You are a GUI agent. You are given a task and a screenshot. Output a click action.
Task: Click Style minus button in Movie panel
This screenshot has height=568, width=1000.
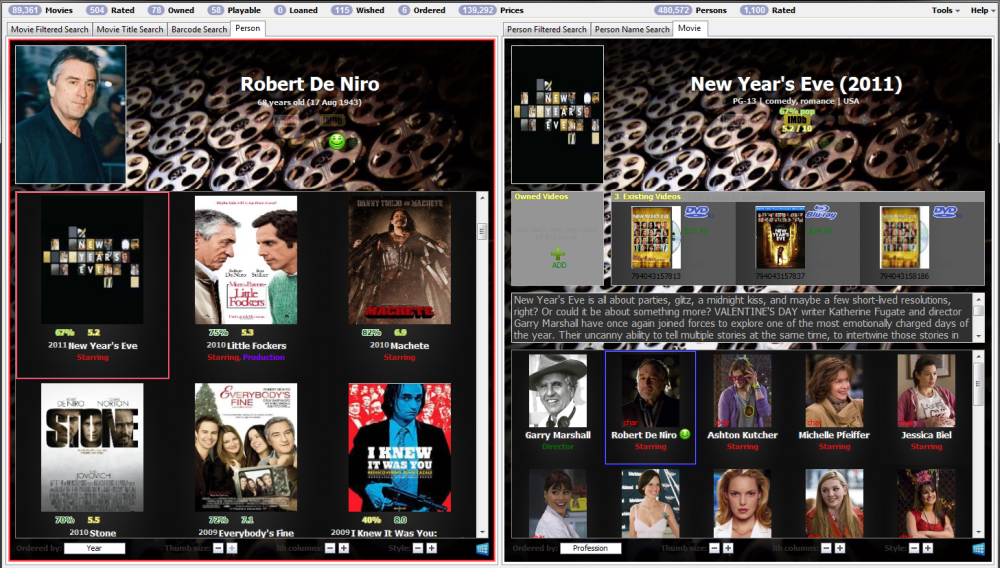[914, 548]
